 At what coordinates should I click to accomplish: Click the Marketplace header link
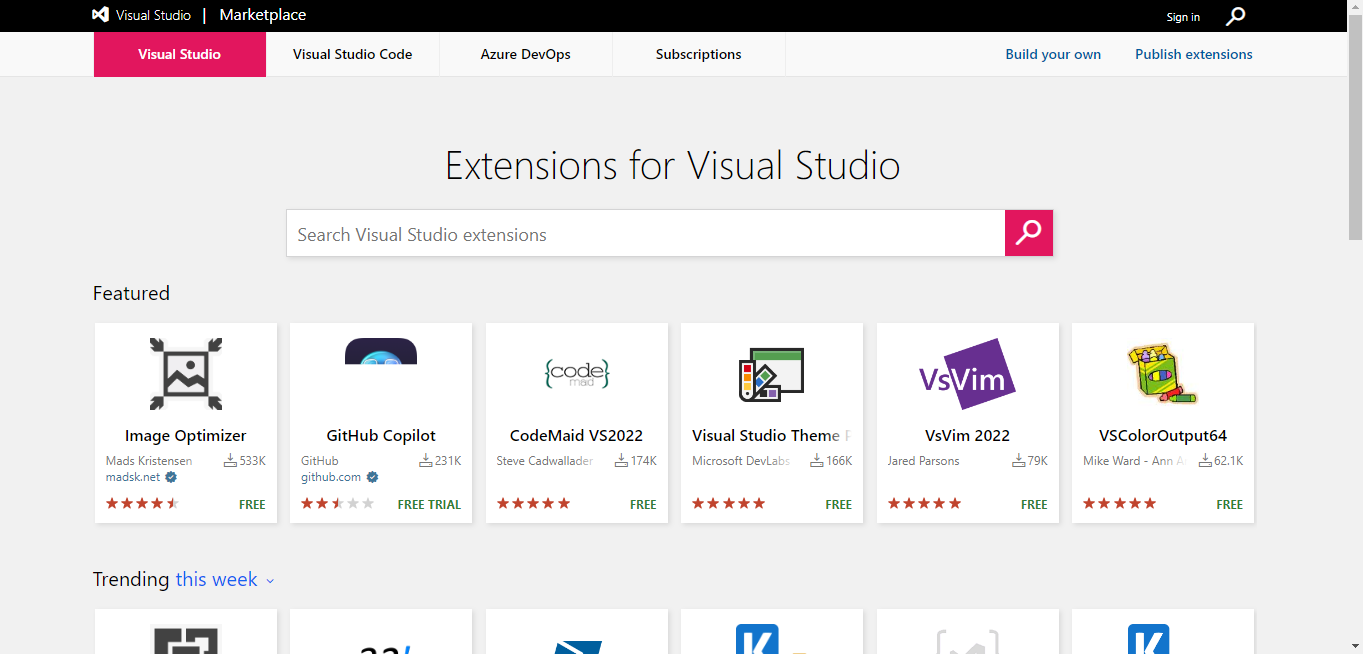263,15
